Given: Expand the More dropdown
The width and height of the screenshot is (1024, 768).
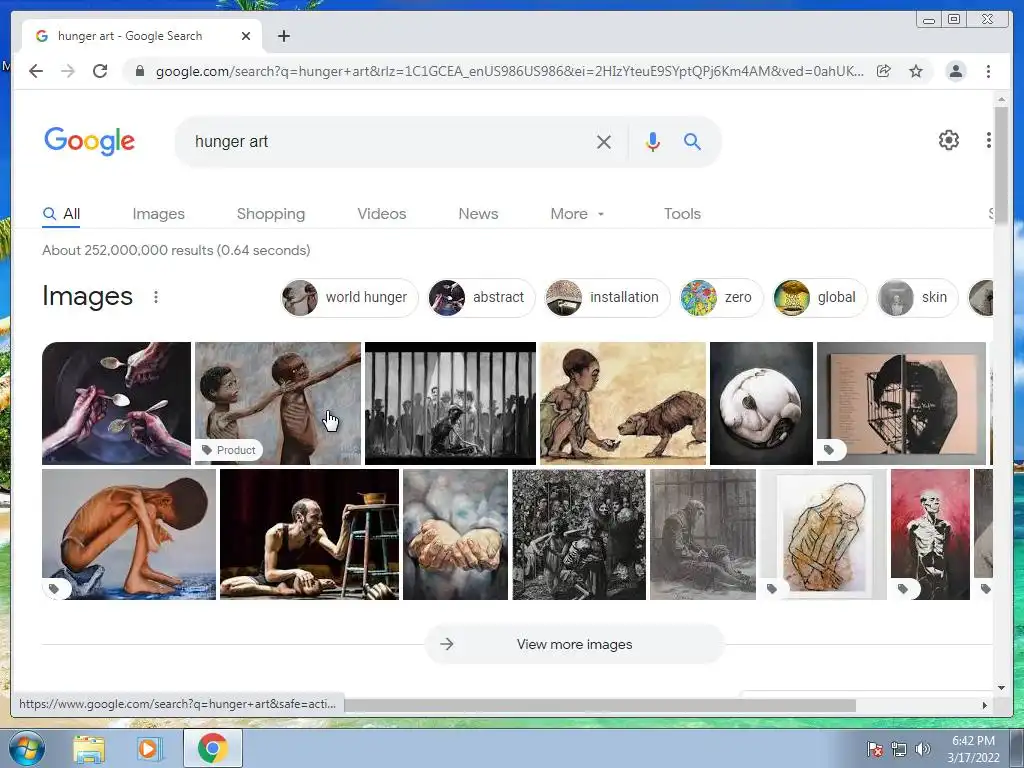Looking at the screenshot, I should (577, 214).
